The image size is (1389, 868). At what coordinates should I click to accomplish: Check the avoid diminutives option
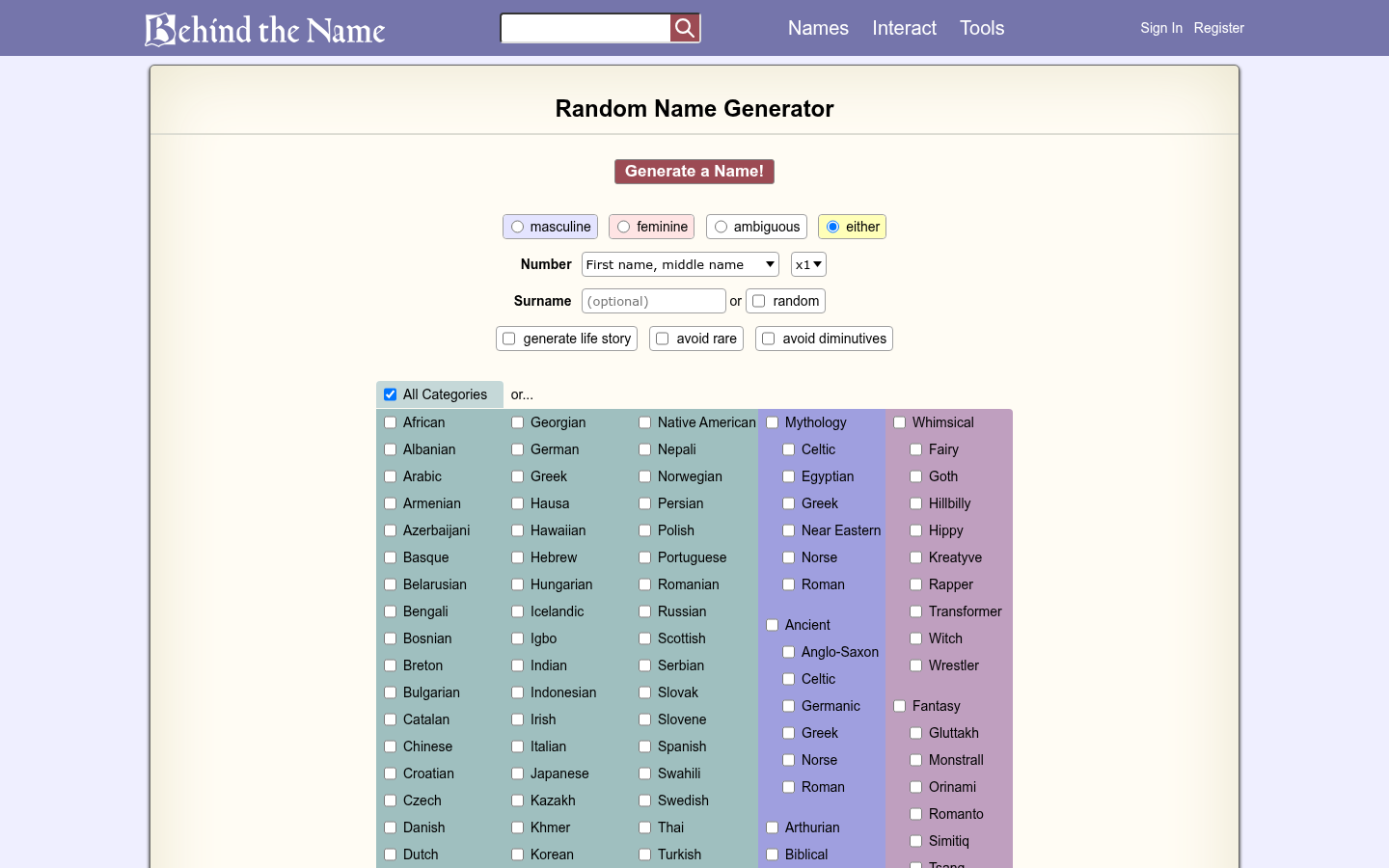(x=769, y=339)
